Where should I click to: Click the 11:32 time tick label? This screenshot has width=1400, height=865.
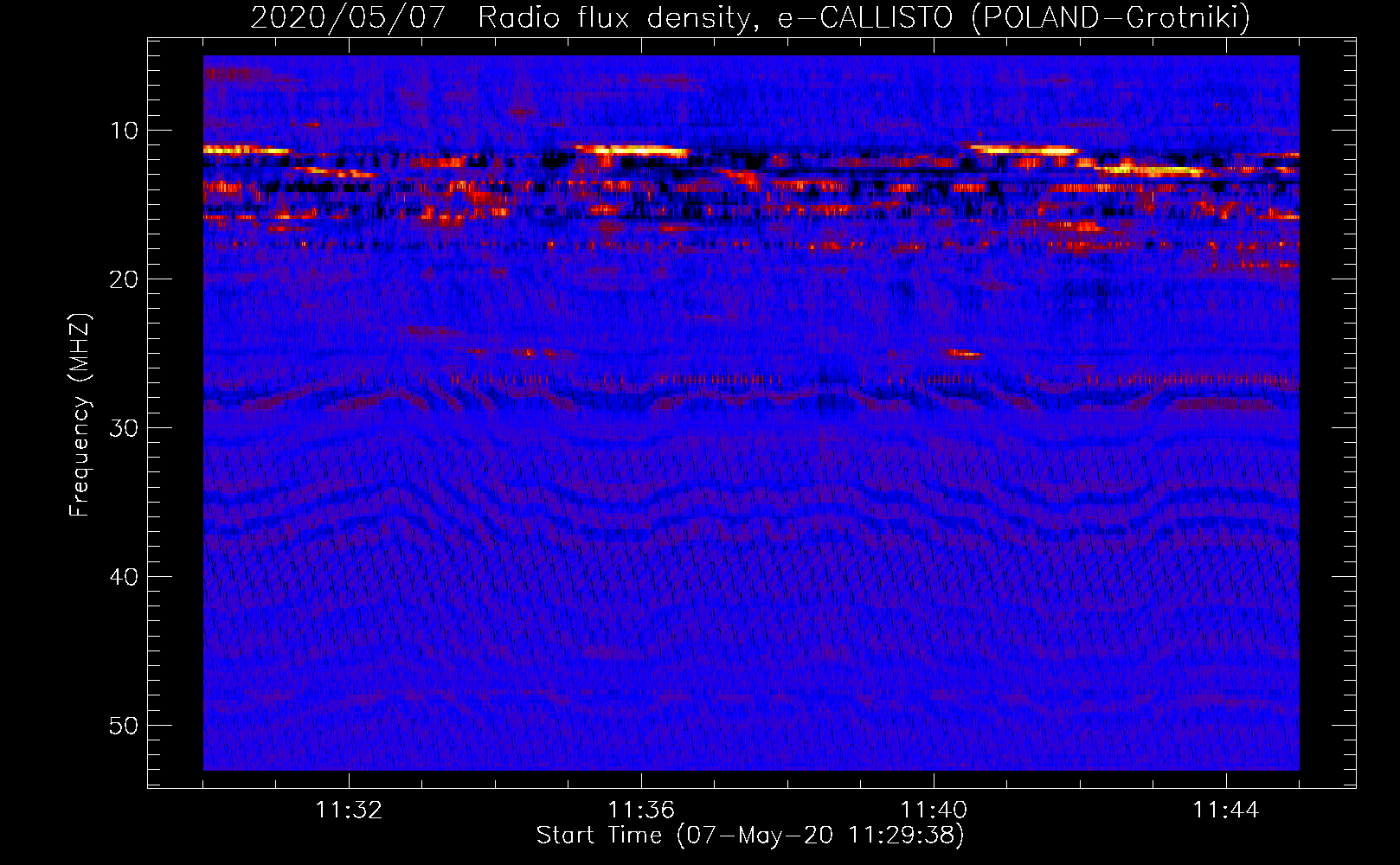pyautogui.click(x=349, y=811)
